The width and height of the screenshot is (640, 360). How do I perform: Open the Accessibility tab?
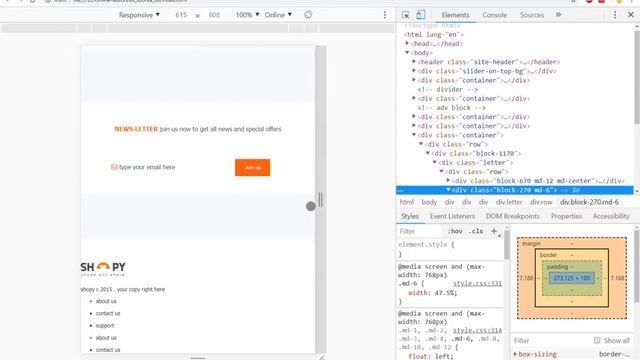click(611, 216)
